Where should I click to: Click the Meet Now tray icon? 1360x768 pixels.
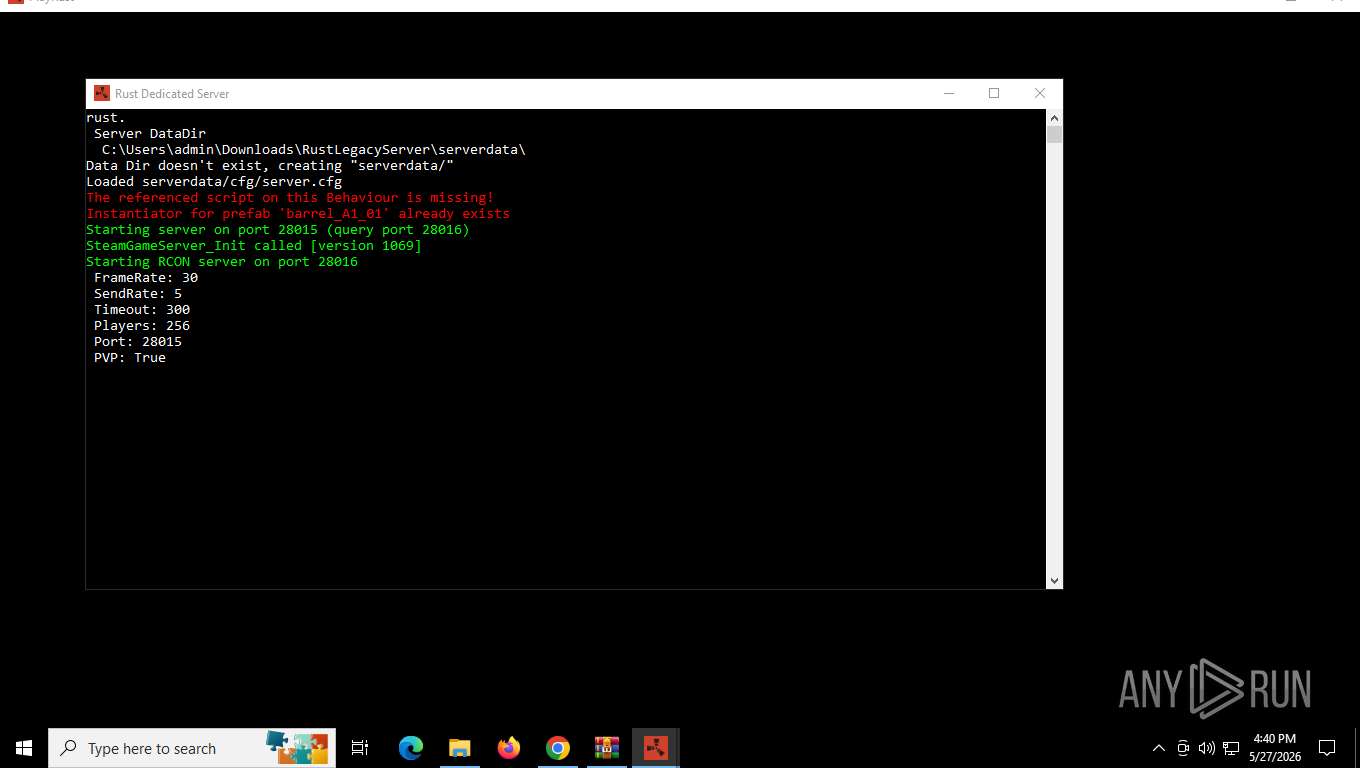pos(1183,748)
